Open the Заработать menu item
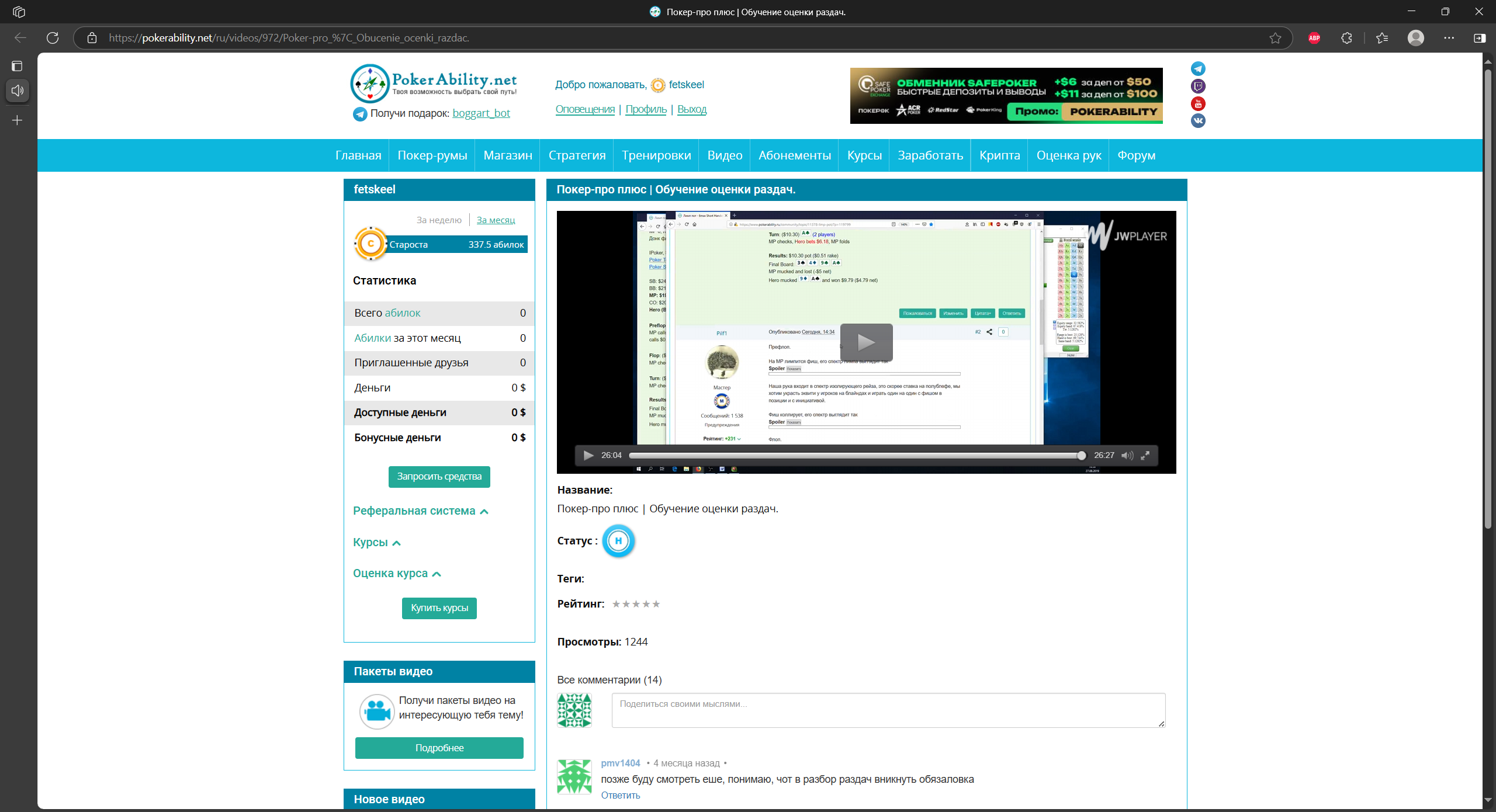1496x812 pixels. [x=930, y=155]
